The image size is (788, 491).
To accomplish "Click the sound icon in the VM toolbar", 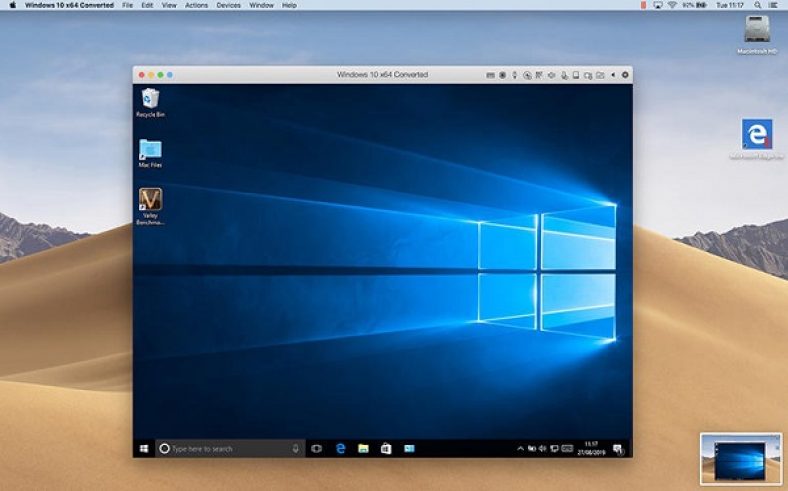I will tap(552, 75).
